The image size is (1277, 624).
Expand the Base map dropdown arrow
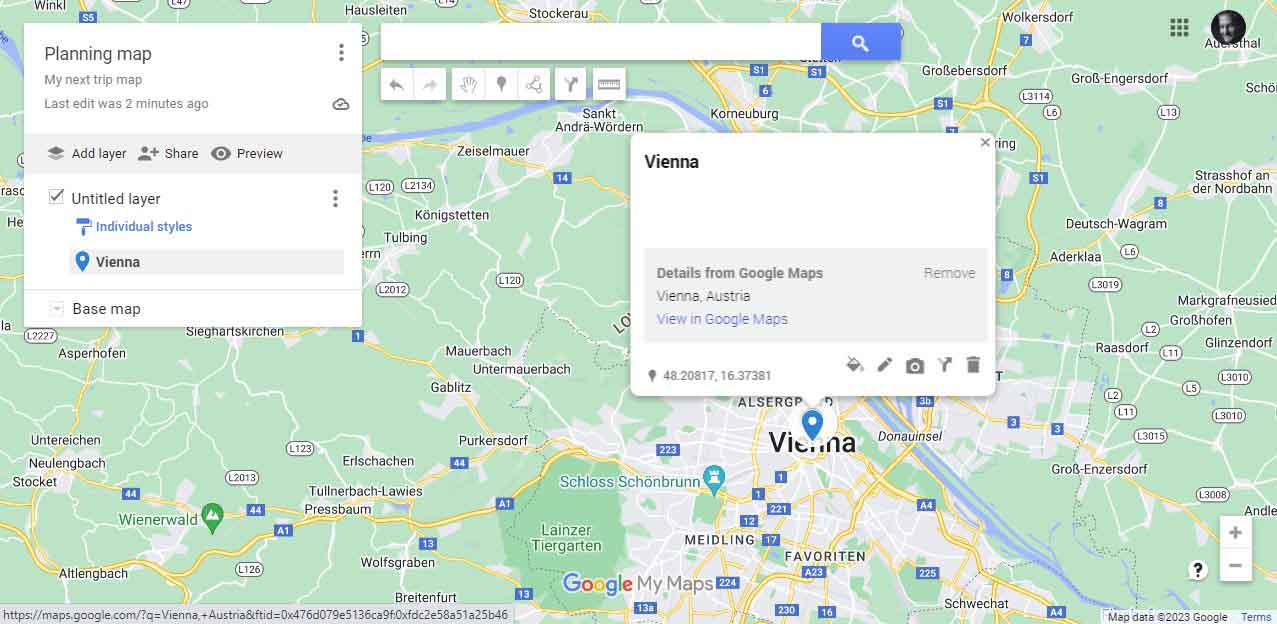click(x=57, y=309)
